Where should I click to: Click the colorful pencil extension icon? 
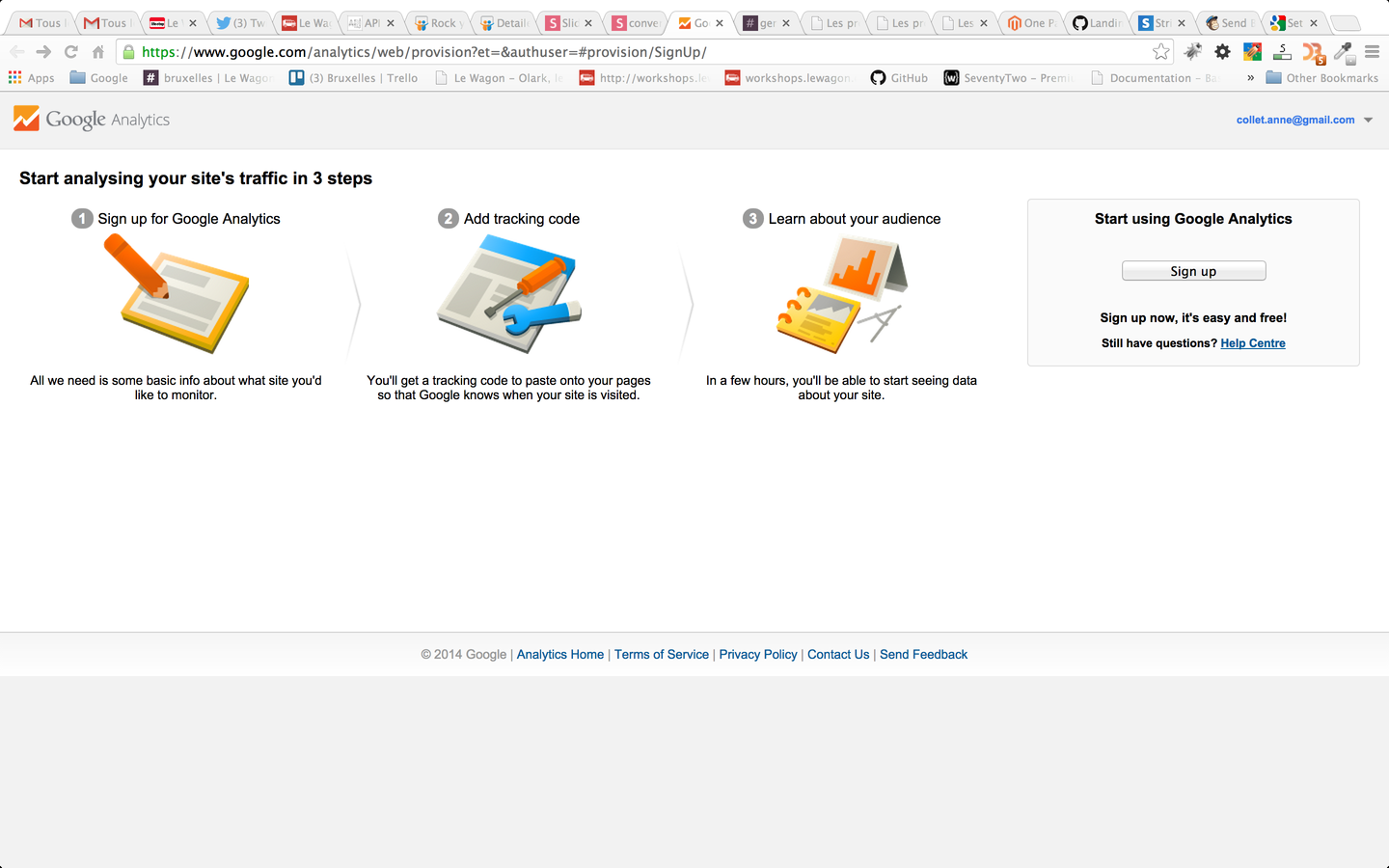click(x=1252, y=52)
